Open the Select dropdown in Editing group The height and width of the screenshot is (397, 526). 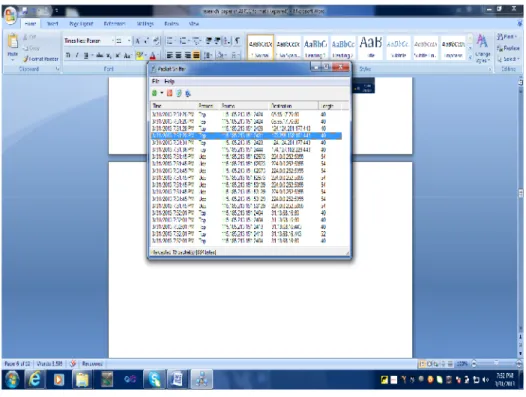coord(509,59)
